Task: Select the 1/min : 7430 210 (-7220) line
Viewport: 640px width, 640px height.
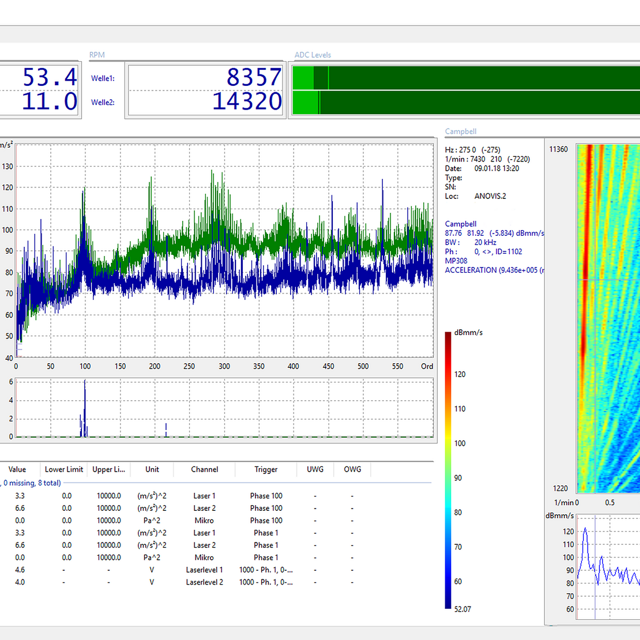Action: 487,159
